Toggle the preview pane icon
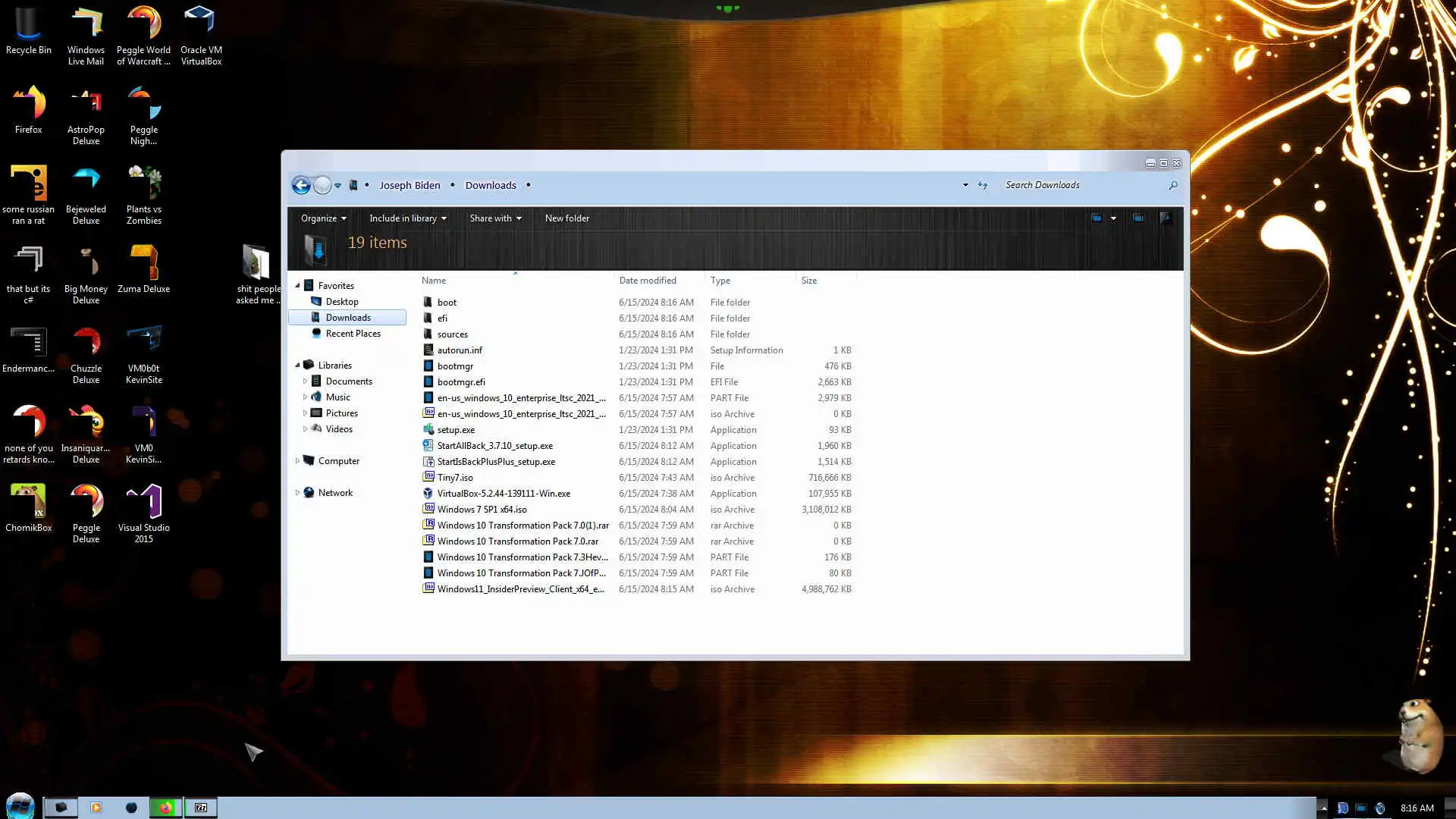Image resolution: width=1456 pixels, height=819 pixels. (1138, 218)
